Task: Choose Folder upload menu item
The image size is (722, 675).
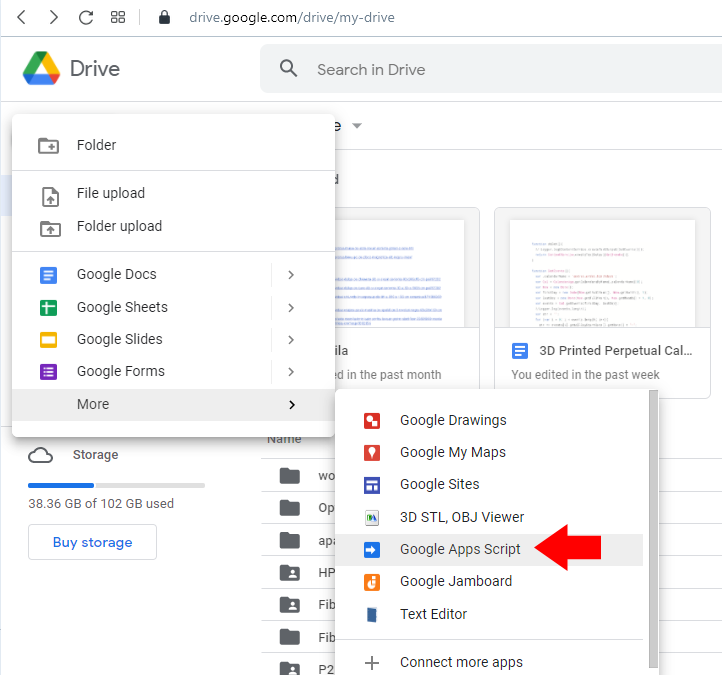Action: click(173, 227)
